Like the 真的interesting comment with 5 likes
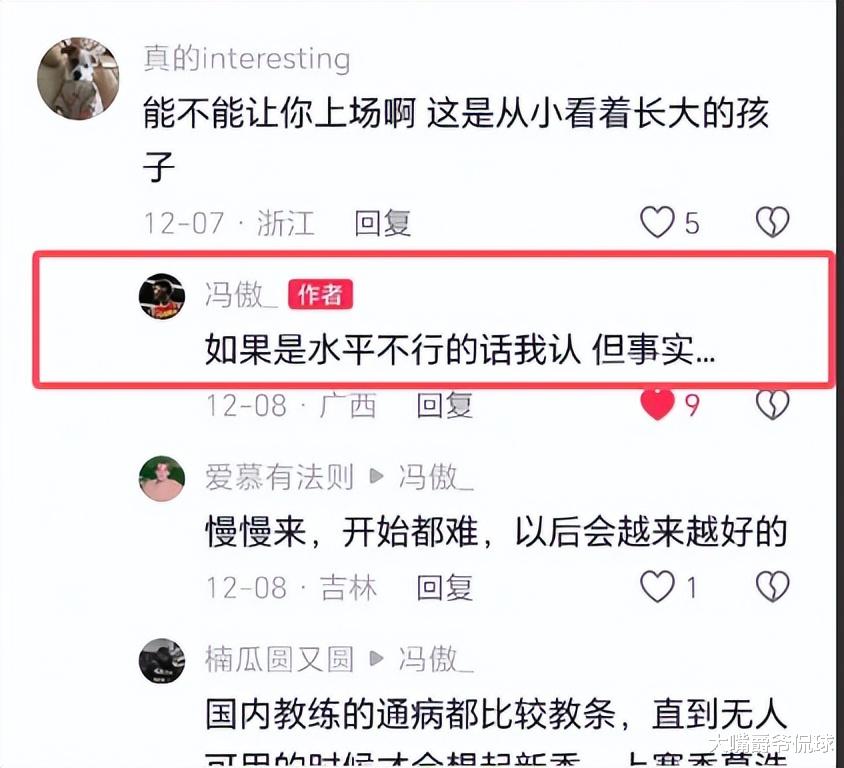Image resolution: width=844 pixels, height=768 pixels. coord(657,222)
